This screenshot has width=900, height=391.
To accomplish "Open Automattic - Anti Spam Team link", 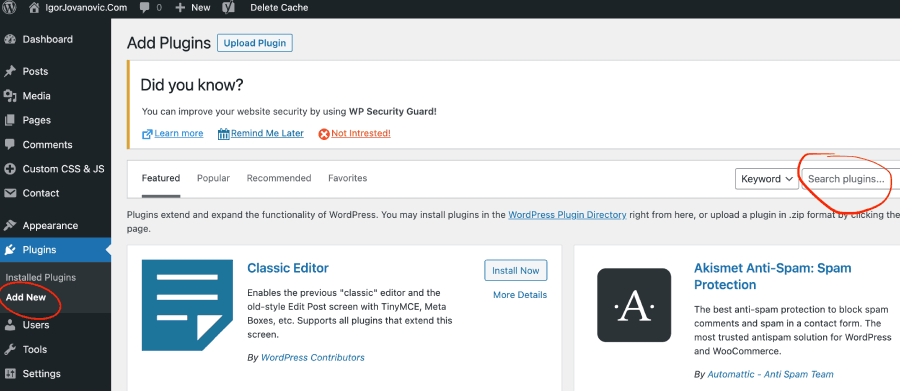I will pos(770,374).
